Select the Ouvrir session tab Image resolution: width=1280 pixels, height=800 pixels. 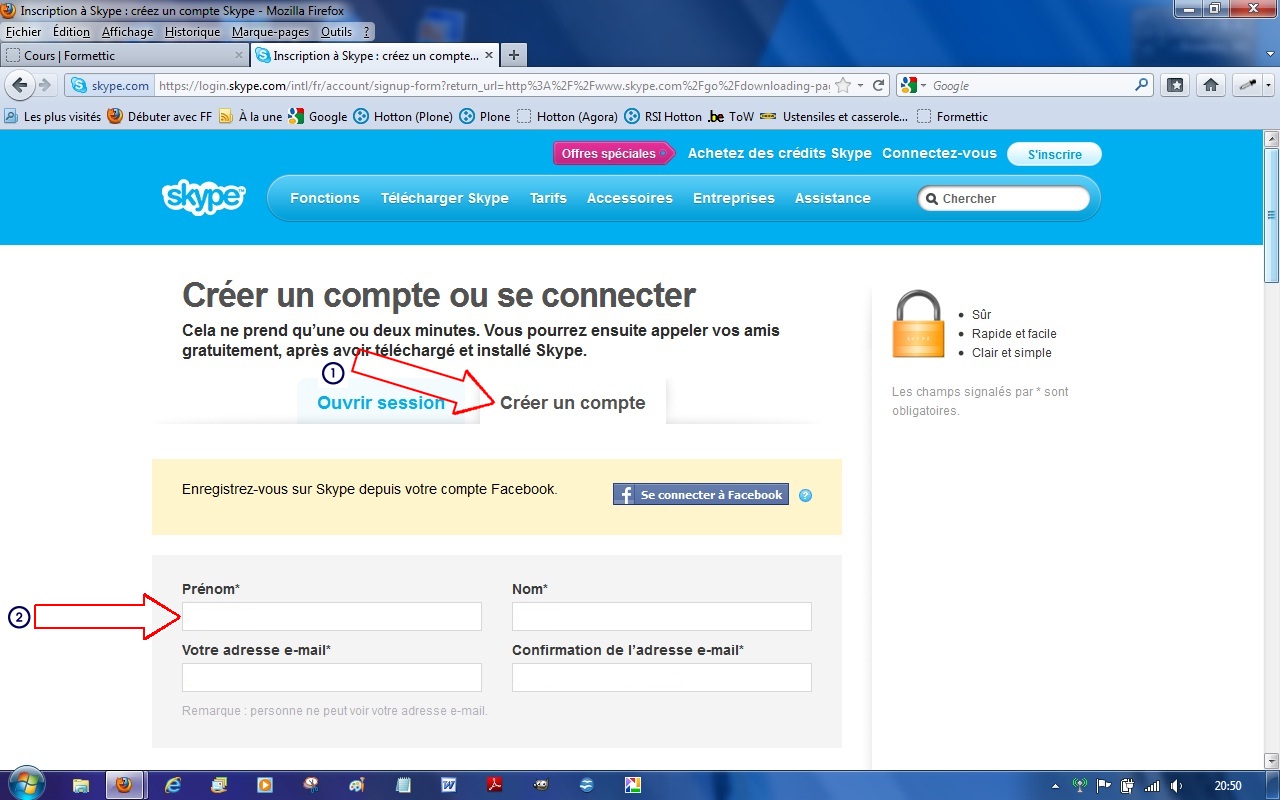coord(381,403)
